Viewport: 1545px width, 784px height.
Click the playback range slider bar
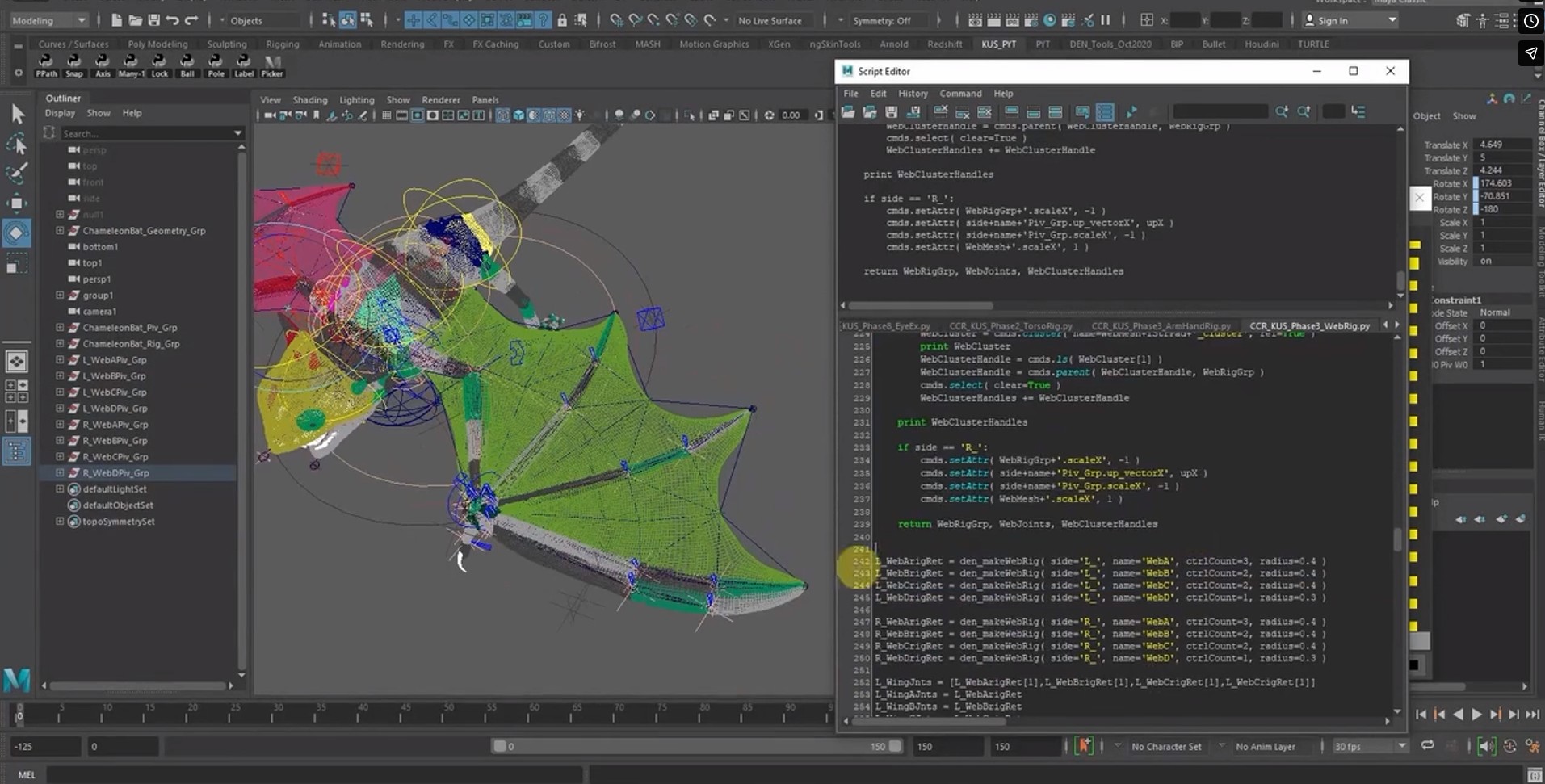(696, 746)
